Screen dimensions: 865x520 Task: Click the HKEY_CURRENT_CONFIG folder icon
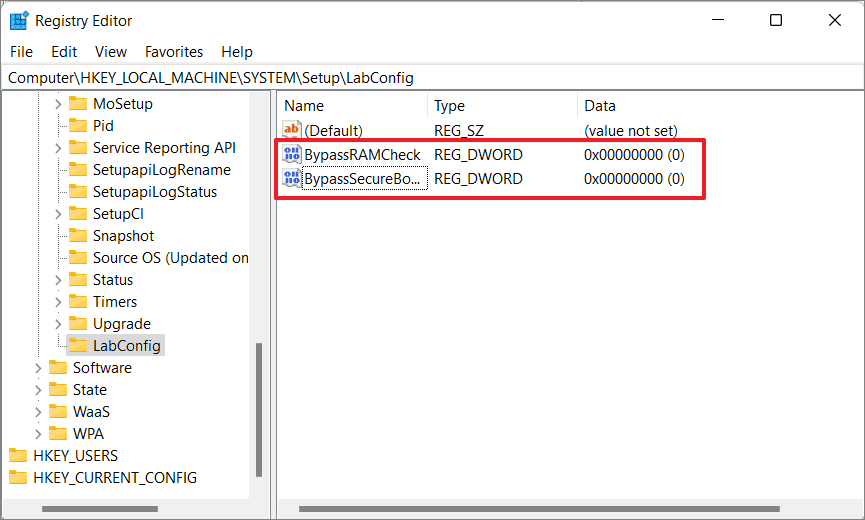(x=18, y=478)
